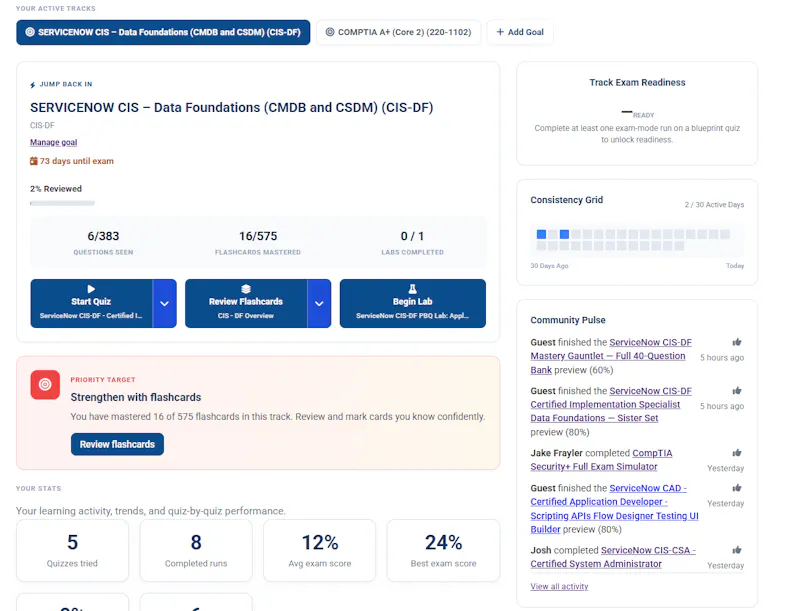Click the Best exam score card
Viewport: 800px width, 611px height.
click(443, 551)
